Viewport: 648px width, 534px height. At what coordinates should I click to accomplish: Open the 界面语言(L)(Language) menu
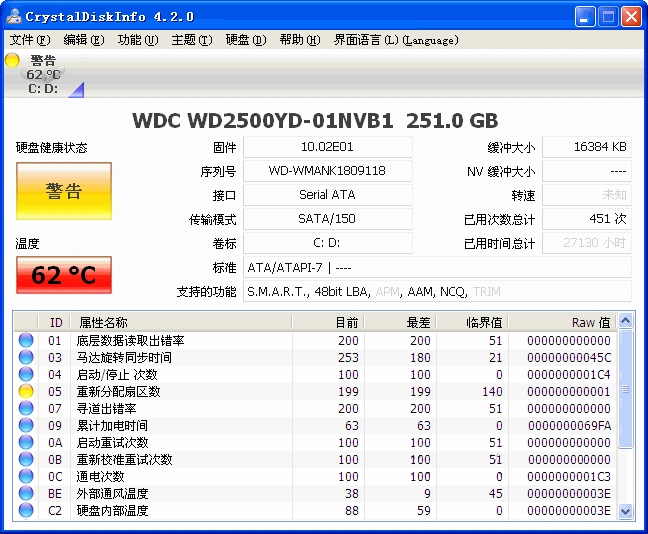pyautogui.click(x=395, y=40)
